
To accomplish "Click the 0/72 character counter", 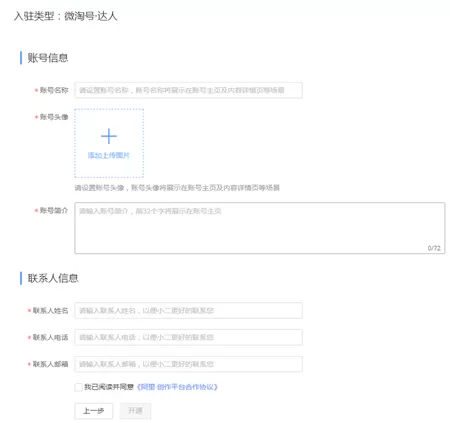I will 434,248.
